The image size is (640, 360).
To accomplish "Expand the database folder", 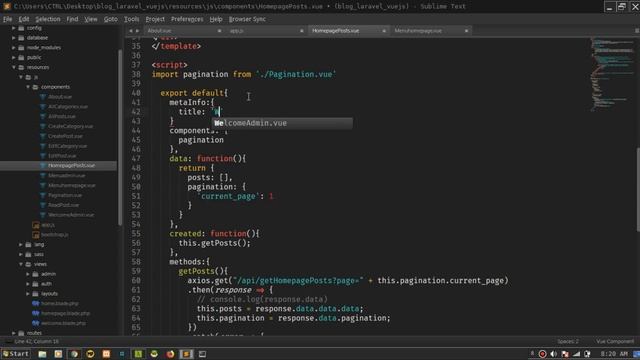I will pyautogui.click(x=14, y=38).
